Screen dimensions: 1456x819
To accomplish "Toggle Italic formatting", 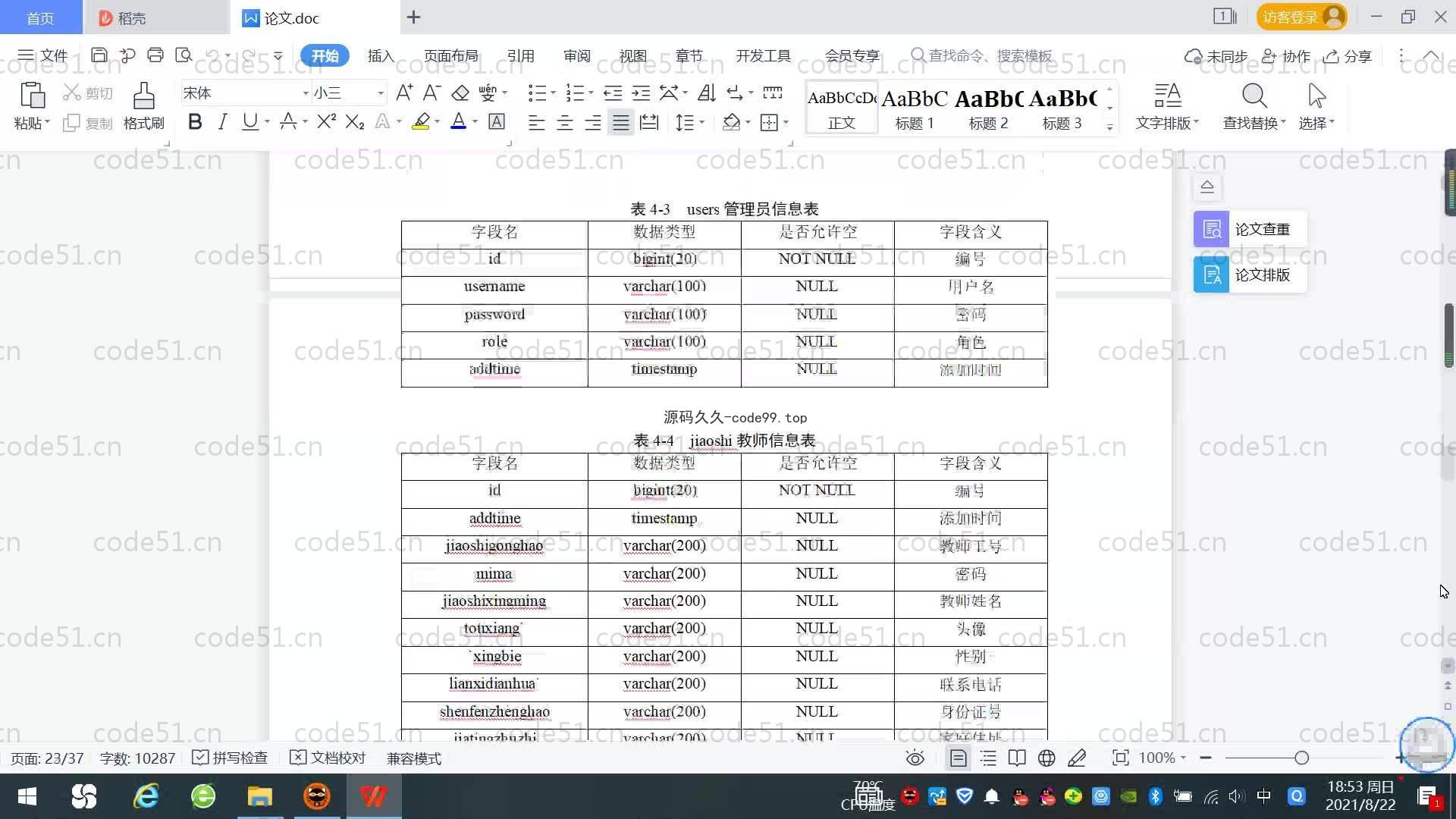I will (x=222, y=121).
